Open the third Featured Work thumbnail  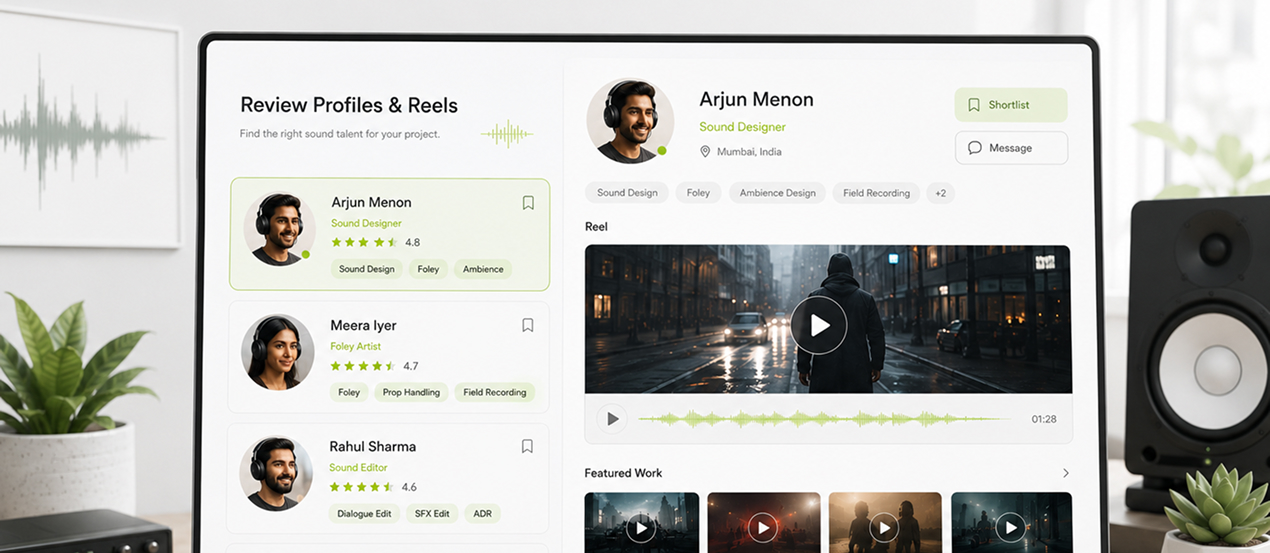pyautogui.click(x=885, y=523)
